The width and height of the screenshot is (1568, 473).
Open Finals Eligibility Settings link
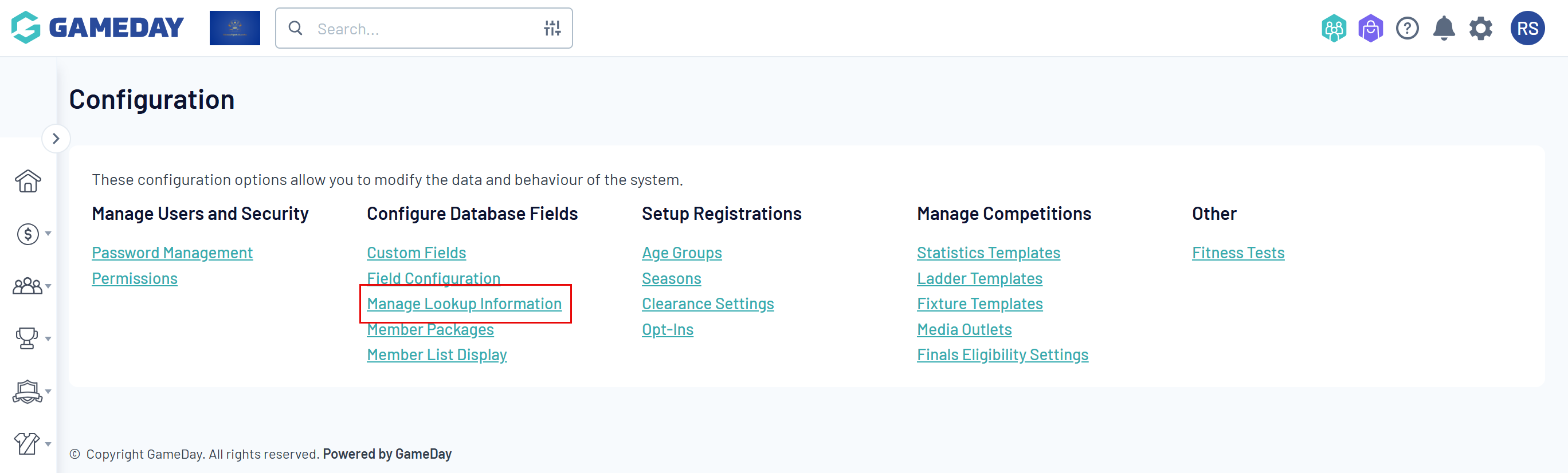[x=1002, y=355]
